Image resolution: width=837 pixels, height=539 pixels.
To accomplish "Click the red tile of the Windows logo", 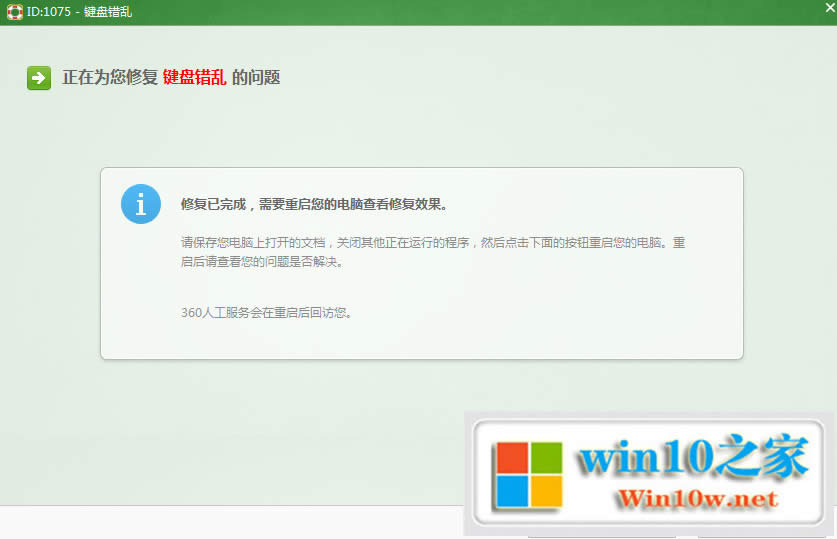I will [x=514, y=458].
